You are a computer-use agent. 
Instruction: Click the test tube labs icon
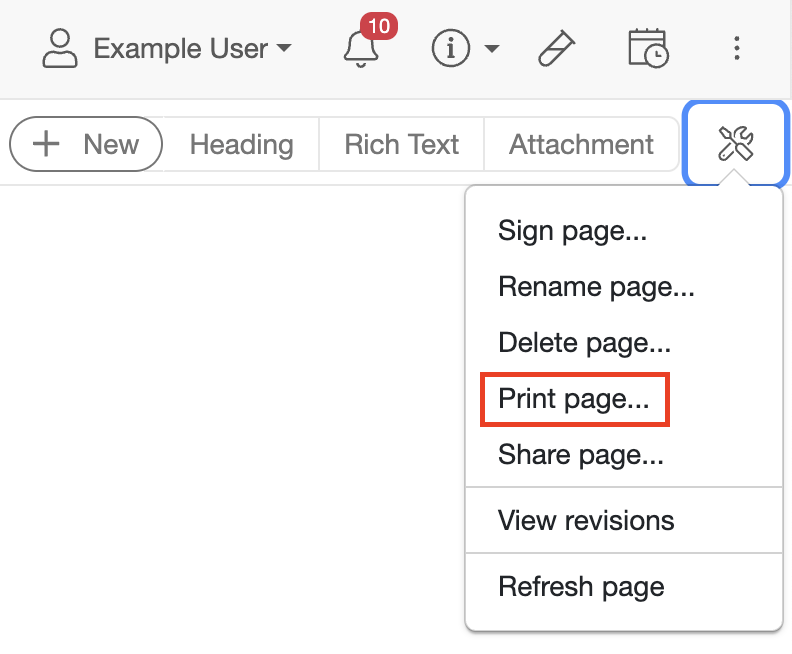(x=556, y=48)
